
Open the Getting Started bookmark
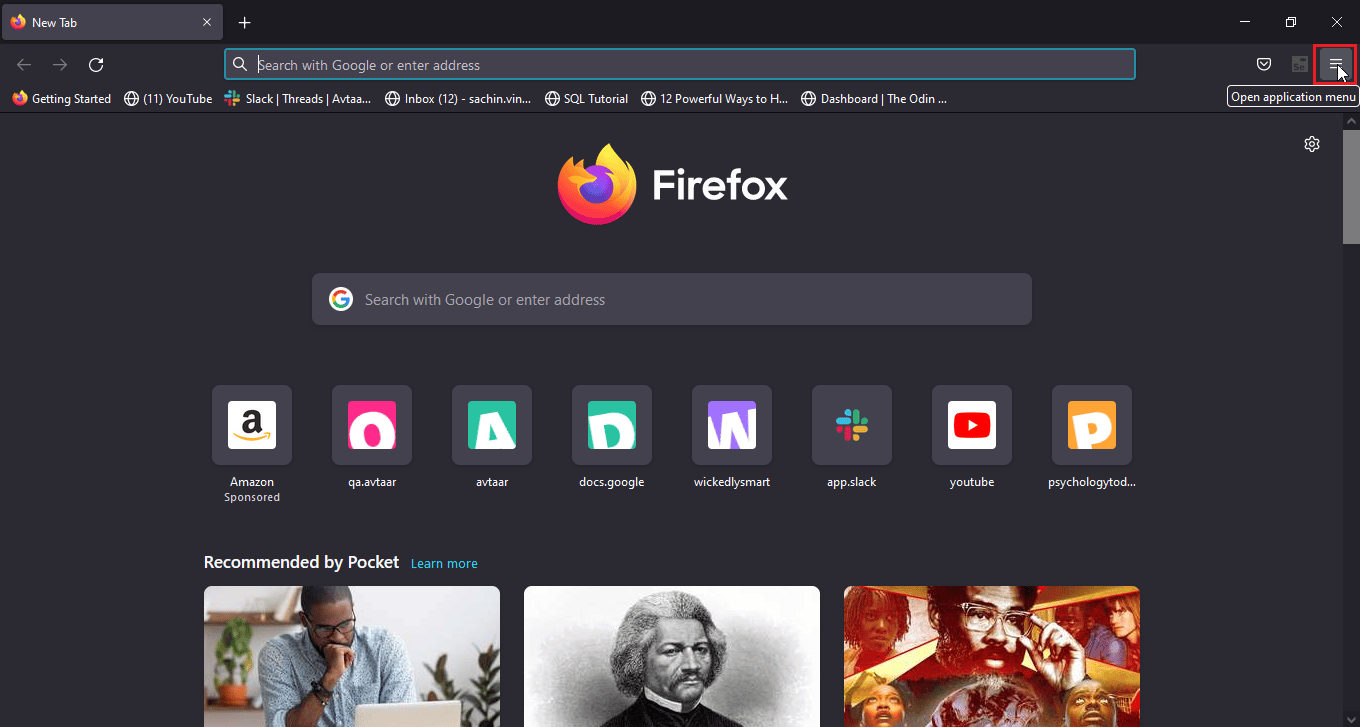(x=62, y=99)
